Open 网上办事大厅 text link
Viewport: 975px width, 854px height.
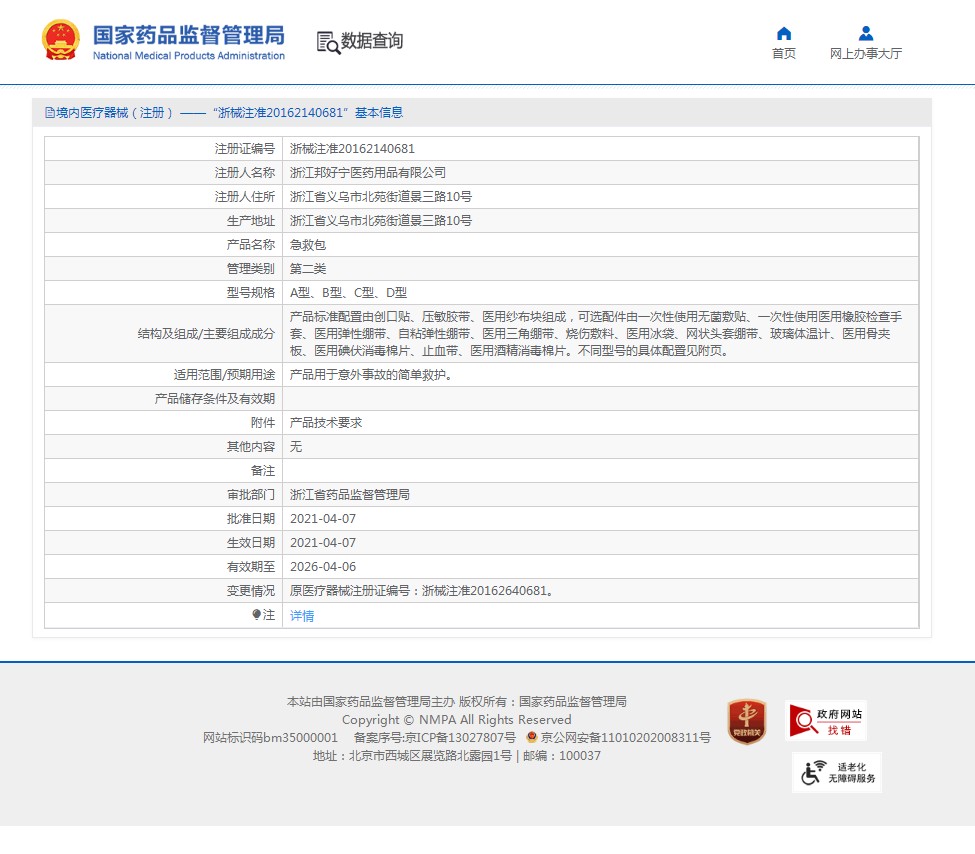866,53
